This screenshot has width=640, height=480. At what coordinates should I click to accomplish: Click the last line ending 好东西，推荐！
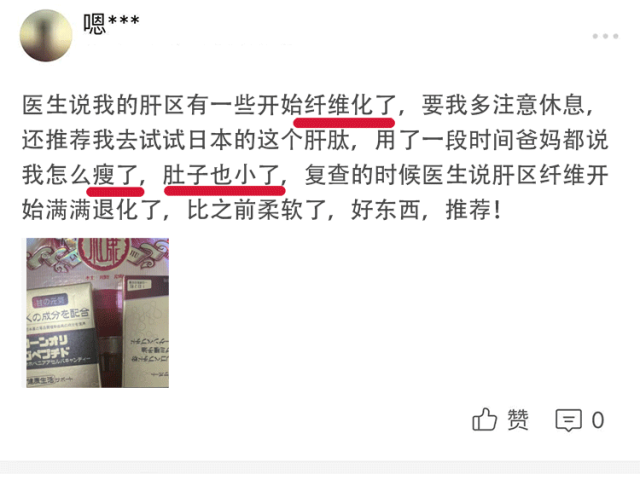pos(261,211)
